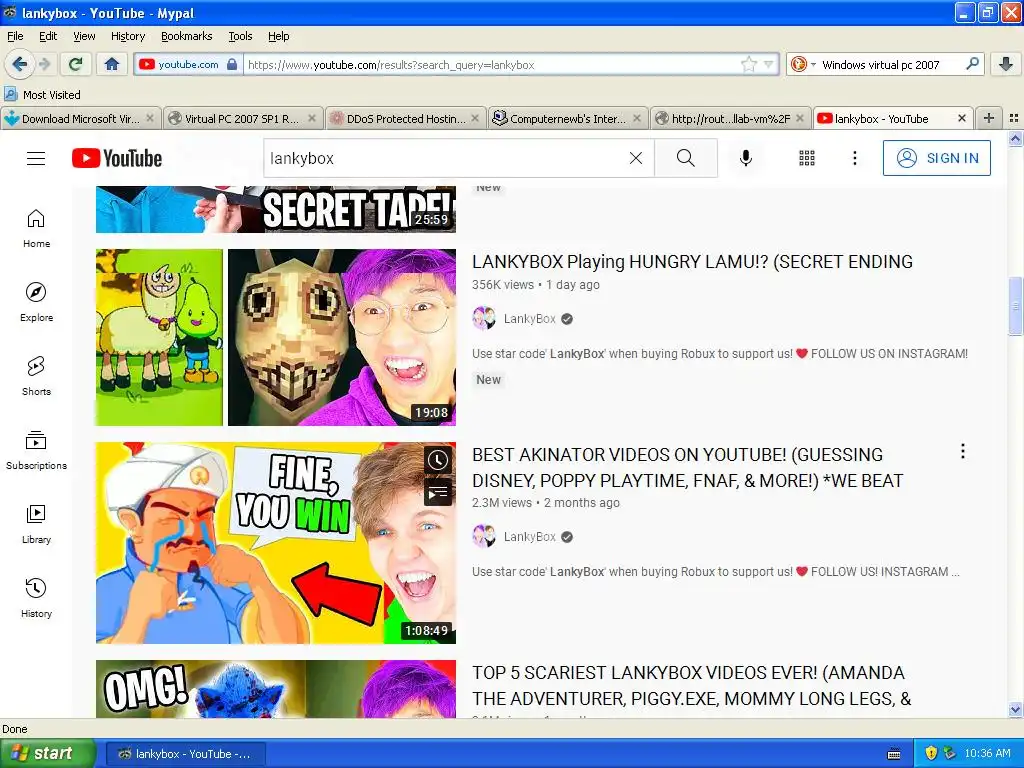The height and width of the screenshot is (768, 1024).
Task: Click the YouTube search magnifier button
Action: (x=686, y=158)
